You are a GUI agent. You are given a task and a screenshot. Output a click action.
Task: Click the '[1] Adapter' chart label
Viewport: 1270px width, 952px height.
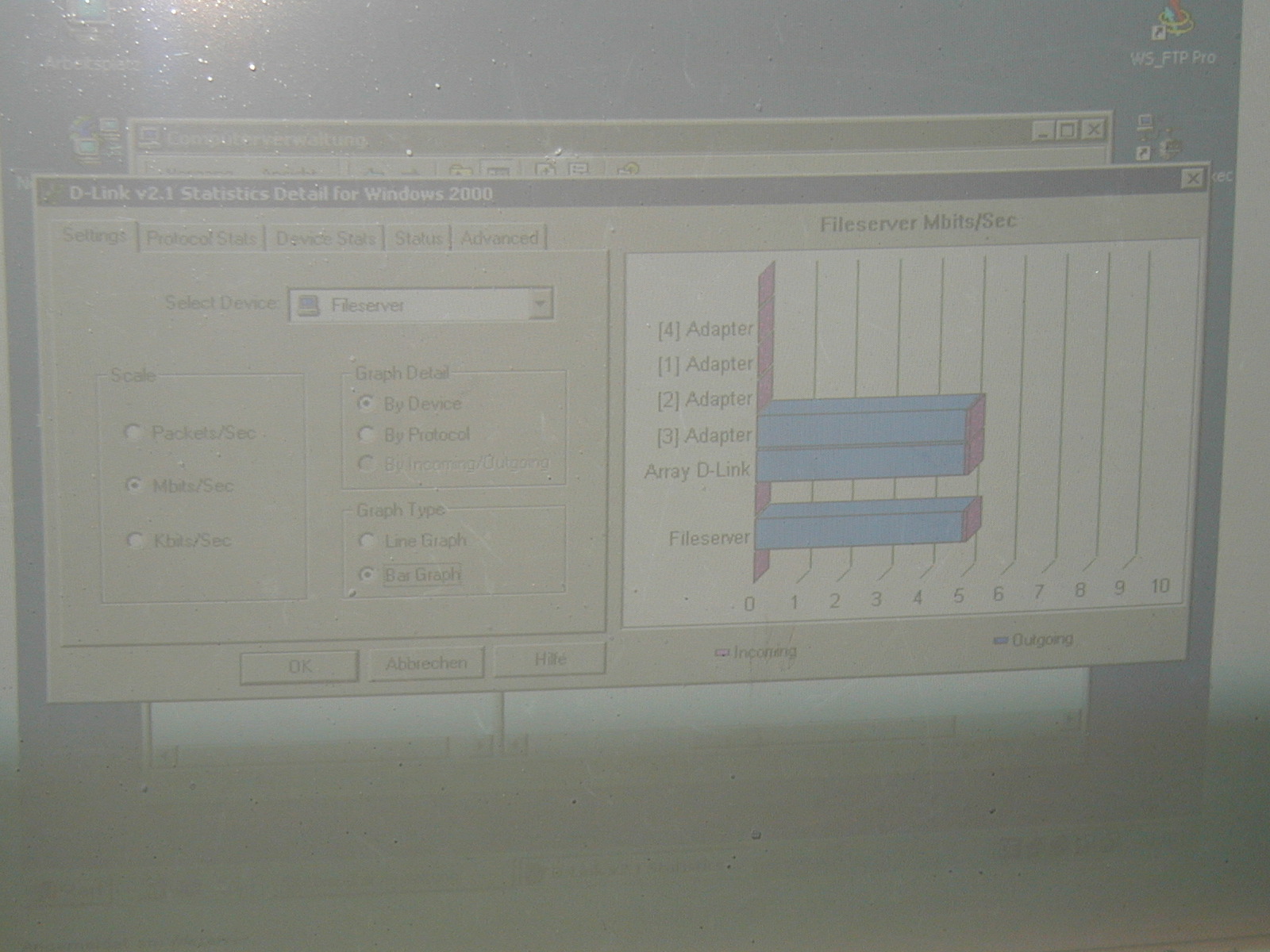click(x=705, y=365)
